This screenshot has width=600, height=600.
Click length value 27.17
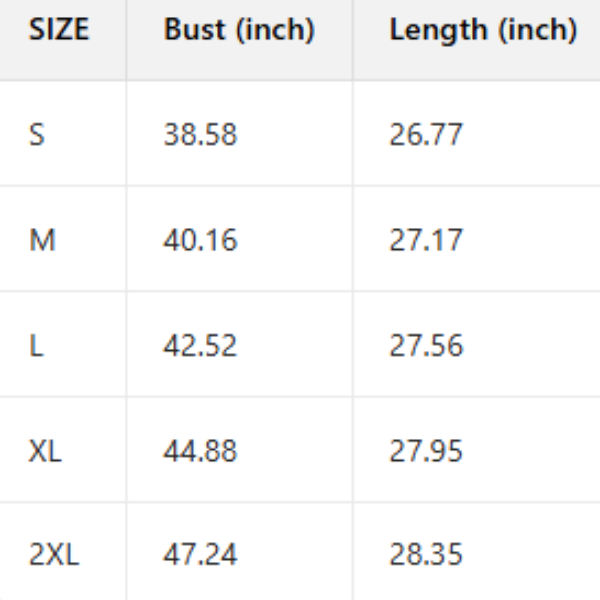[426, 240]
